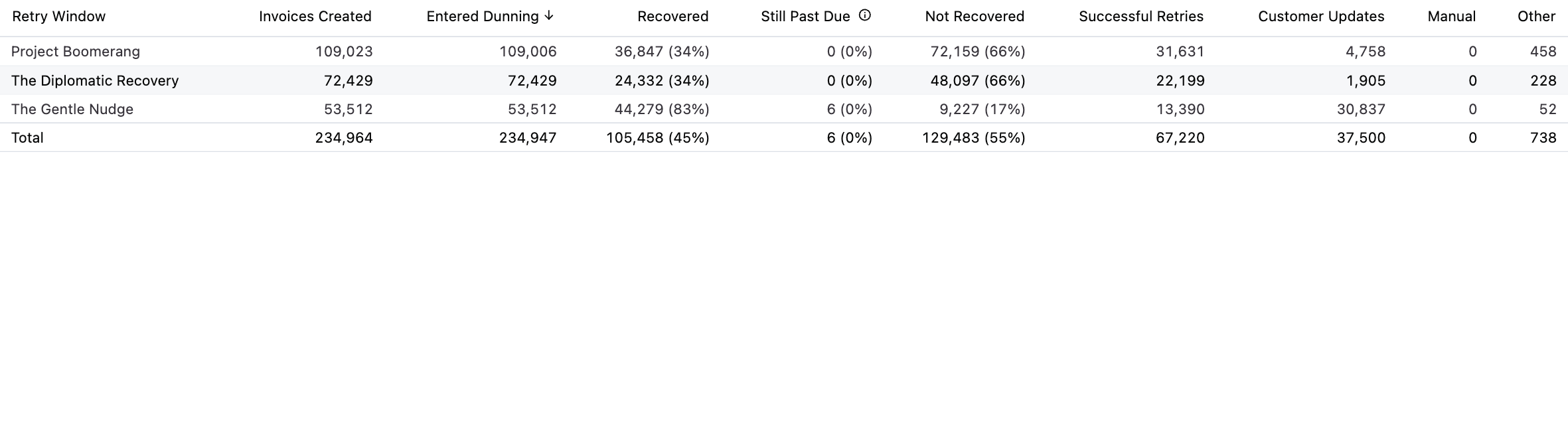Screen dimensions: 1568x430
Task: Click the Retry Window column header
Action: (x=59, y=17)
